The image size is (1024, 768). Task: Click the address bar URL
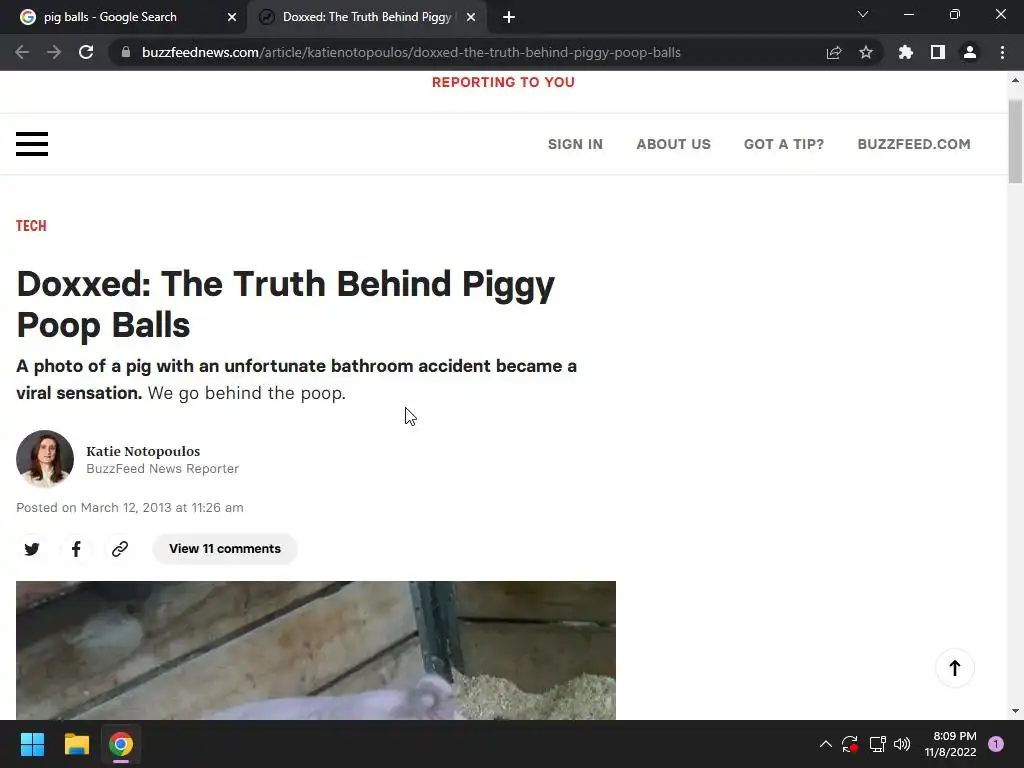click(x=411, y=52)
